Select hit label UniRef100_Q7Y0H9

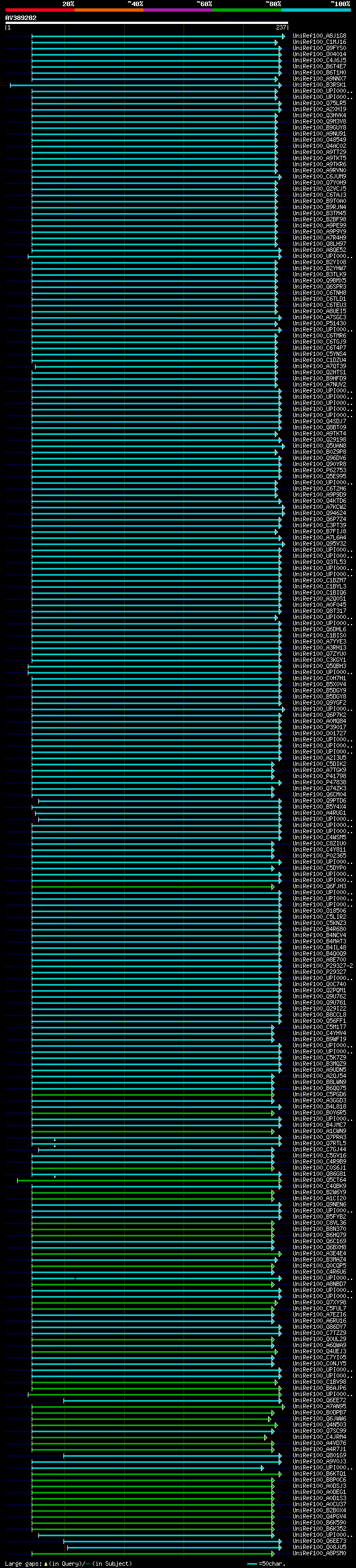[x=319, y=182]
